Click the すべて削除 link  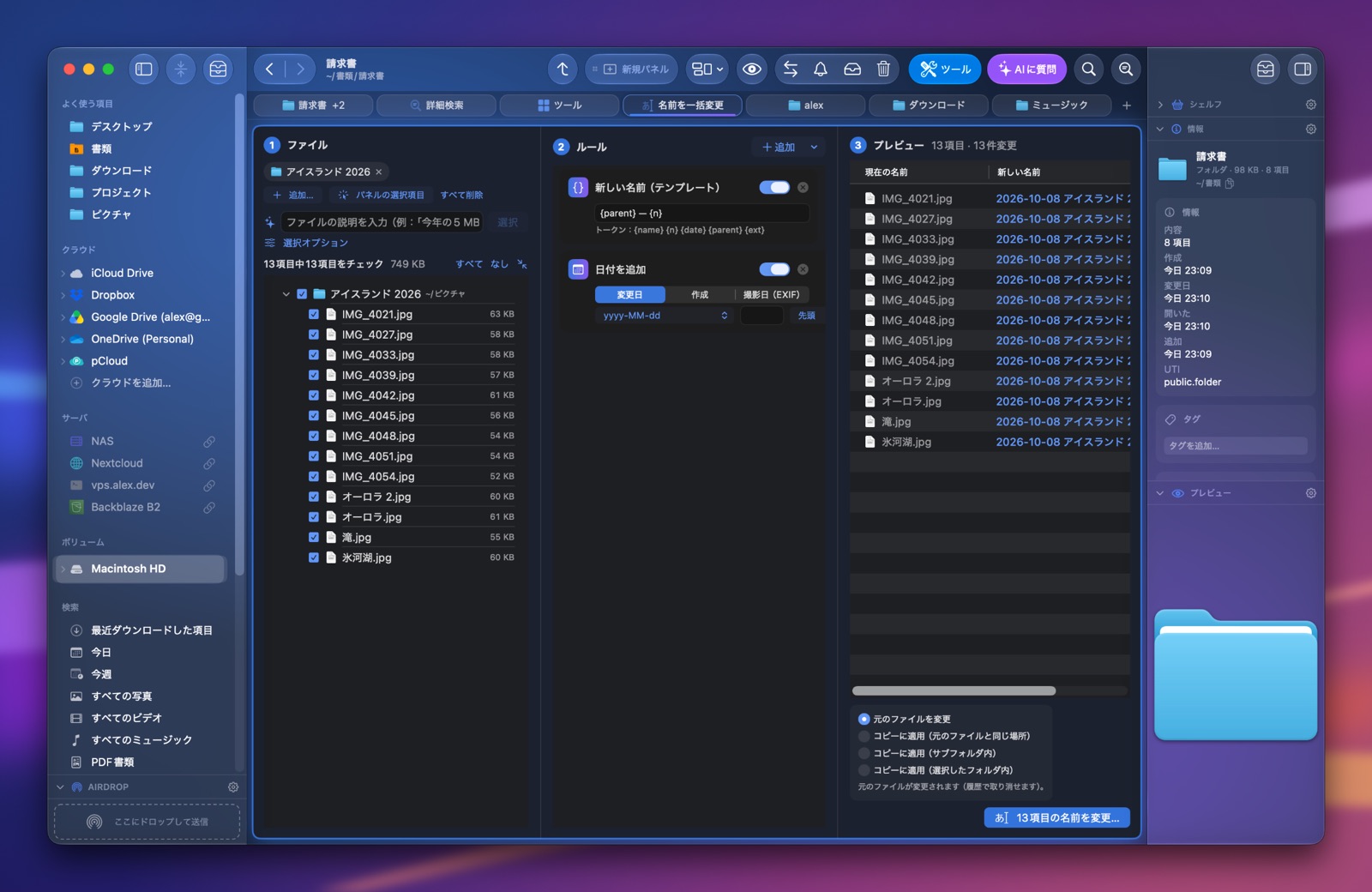(x=461, y=196)
